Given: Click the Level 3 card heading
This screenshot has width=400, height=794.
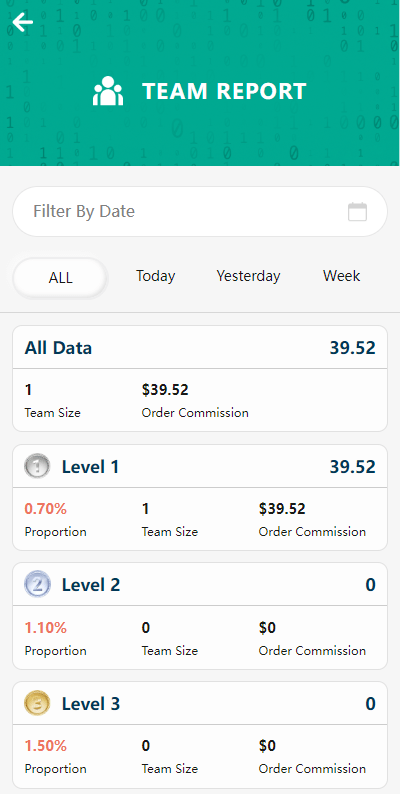Looking at the screenshot, I should pyautogui.click(x=91, y=704).
